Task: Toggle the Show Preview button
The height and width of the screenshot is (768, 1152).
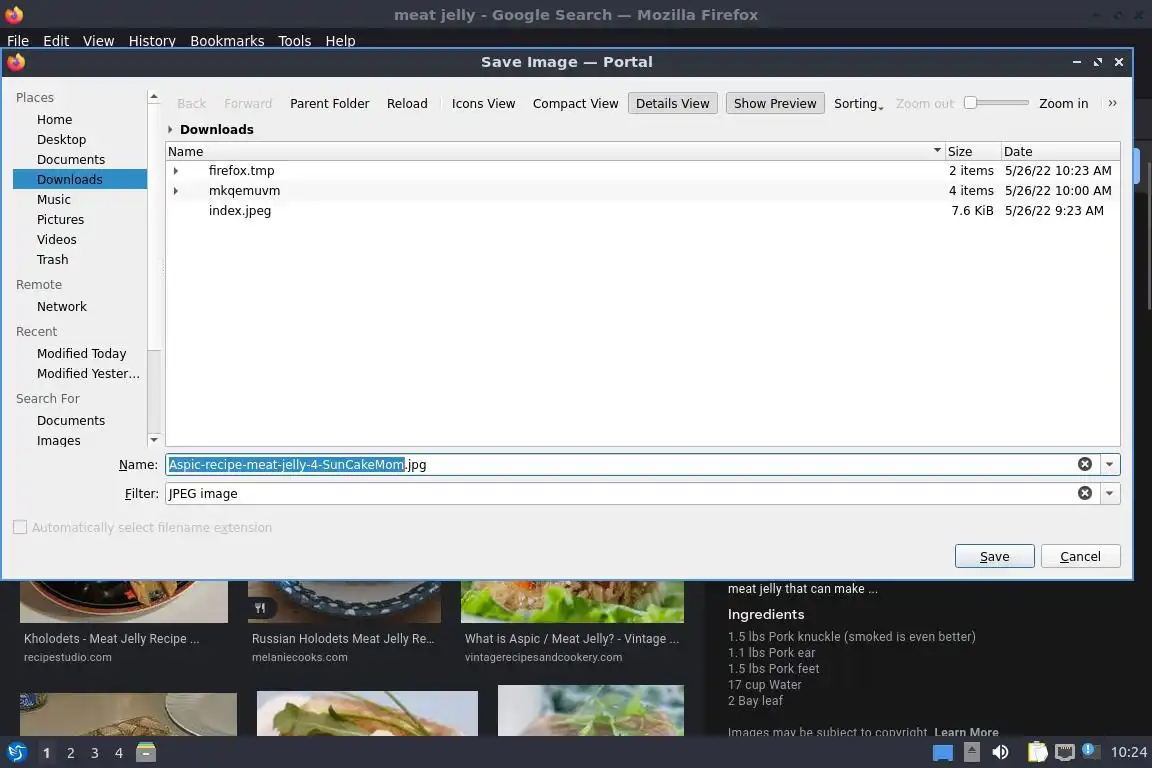Action: [775, 104]
